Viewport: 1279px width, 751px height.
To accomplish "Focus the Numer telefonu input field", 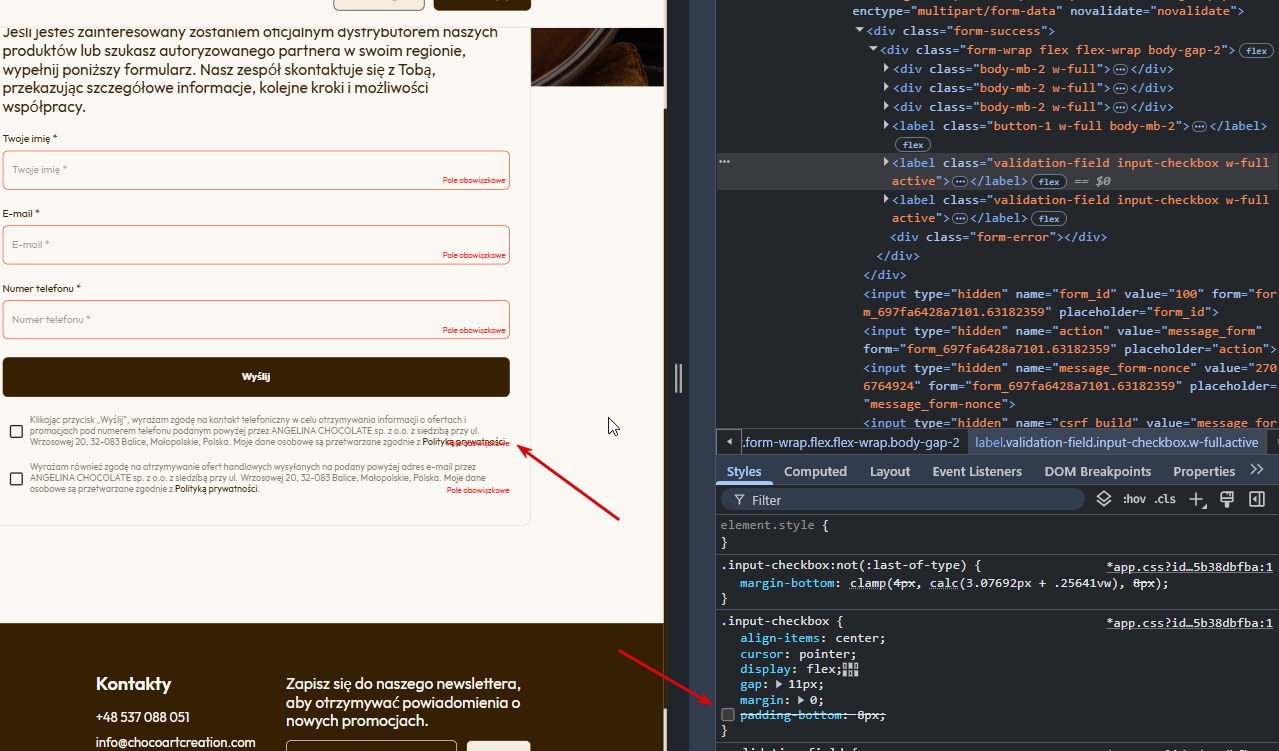I will [x=256, y=320].
